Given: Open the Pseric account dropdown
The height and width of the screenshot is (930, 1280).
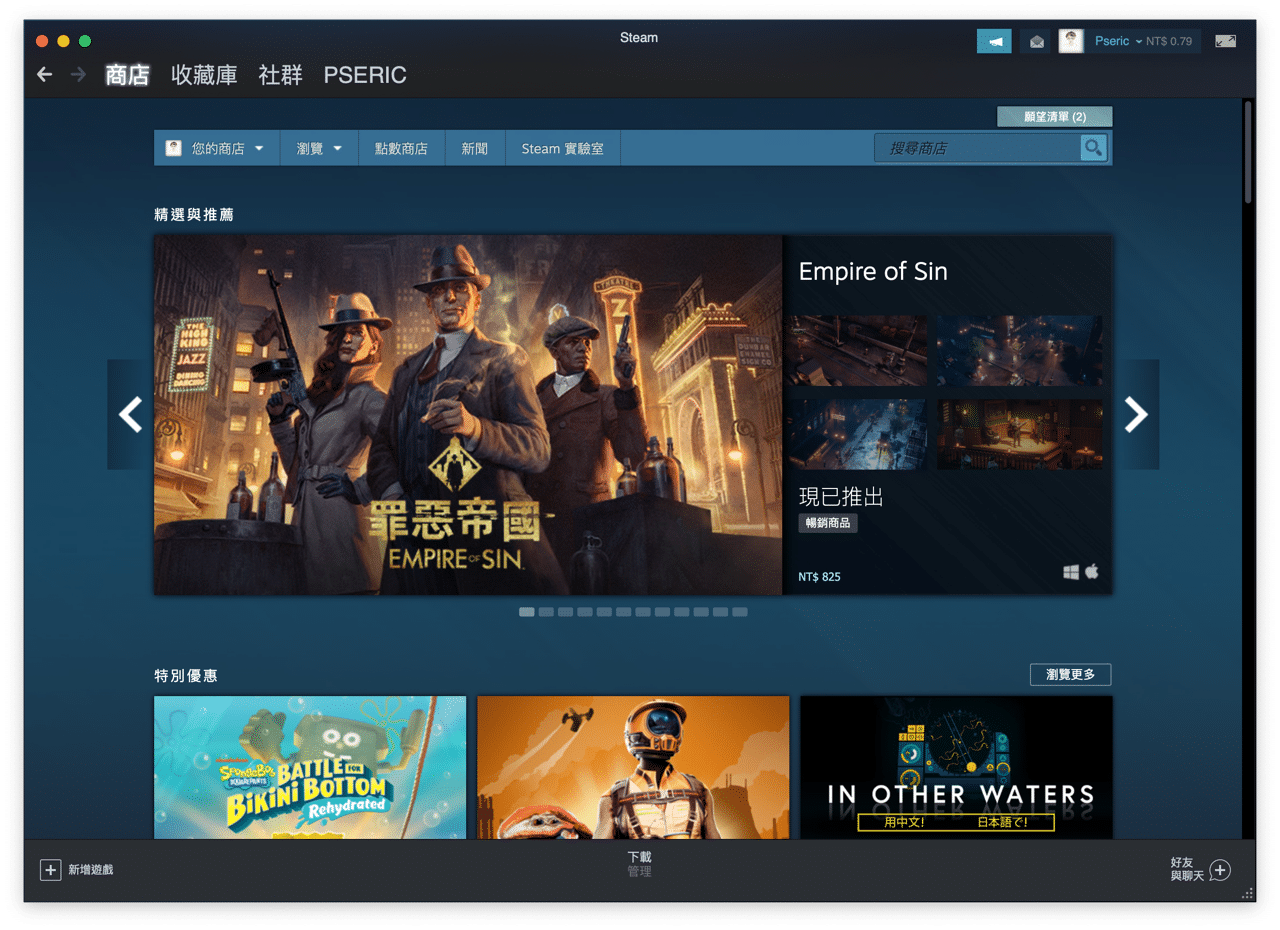Looking at the screenshot, I should pyautogui.click(x=1118, y=41).
